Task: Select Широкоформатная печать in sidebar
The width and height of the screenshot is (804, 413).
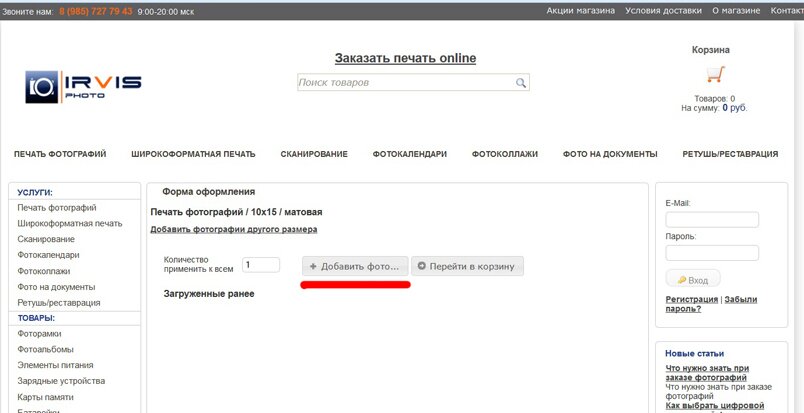Action: [70, 224]
